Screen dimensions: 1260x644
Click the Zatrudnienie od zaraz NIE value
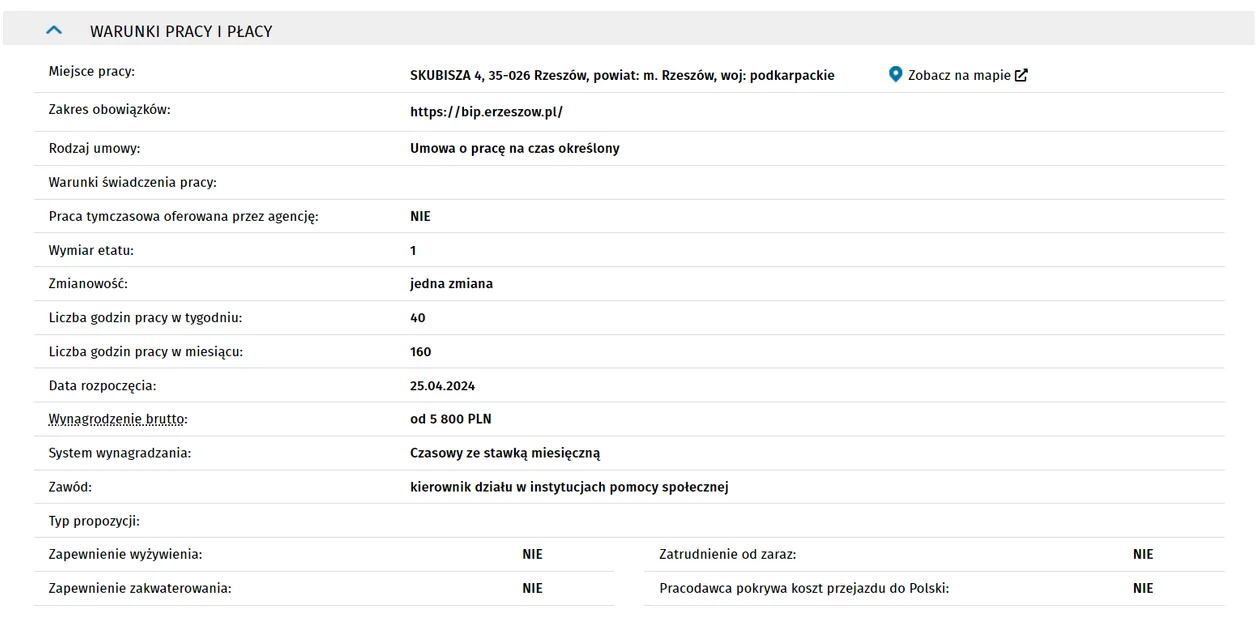tap(1143, 554)
